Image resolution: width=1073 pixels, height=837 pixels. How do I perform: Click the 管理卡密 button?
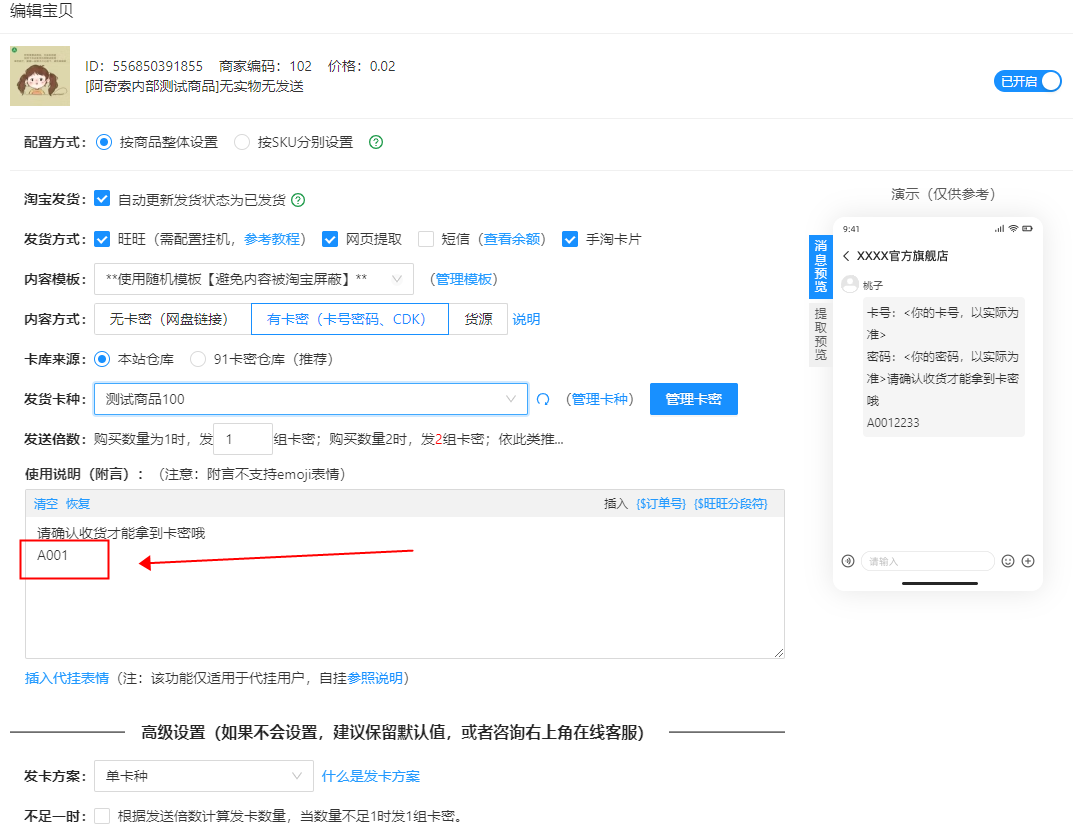click(693, 399)
